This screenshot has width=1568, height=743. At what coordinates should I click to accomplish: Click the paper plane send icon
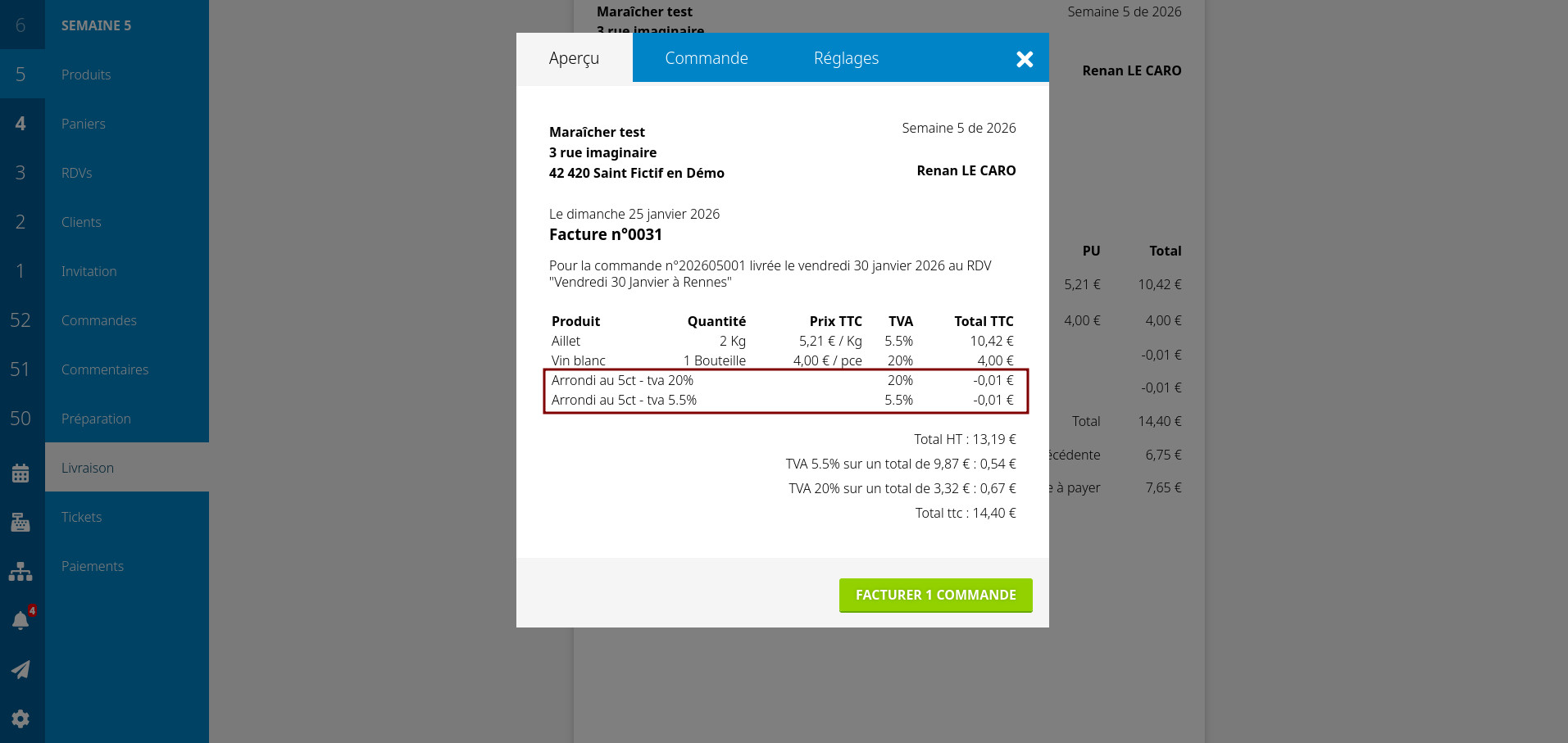(x=20, y=669)
